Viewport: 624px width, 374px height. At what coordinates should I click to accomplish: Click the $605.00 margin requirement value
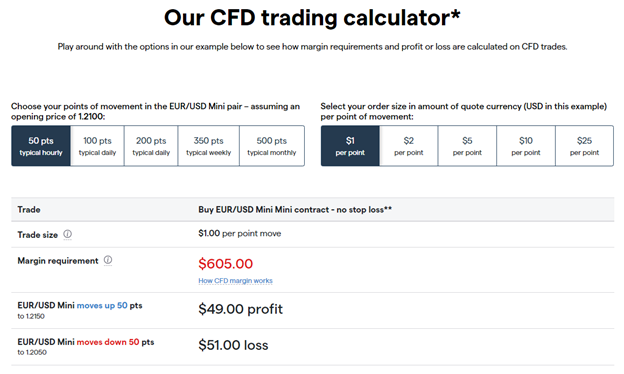pyautogui.click(x=226, y=264)
